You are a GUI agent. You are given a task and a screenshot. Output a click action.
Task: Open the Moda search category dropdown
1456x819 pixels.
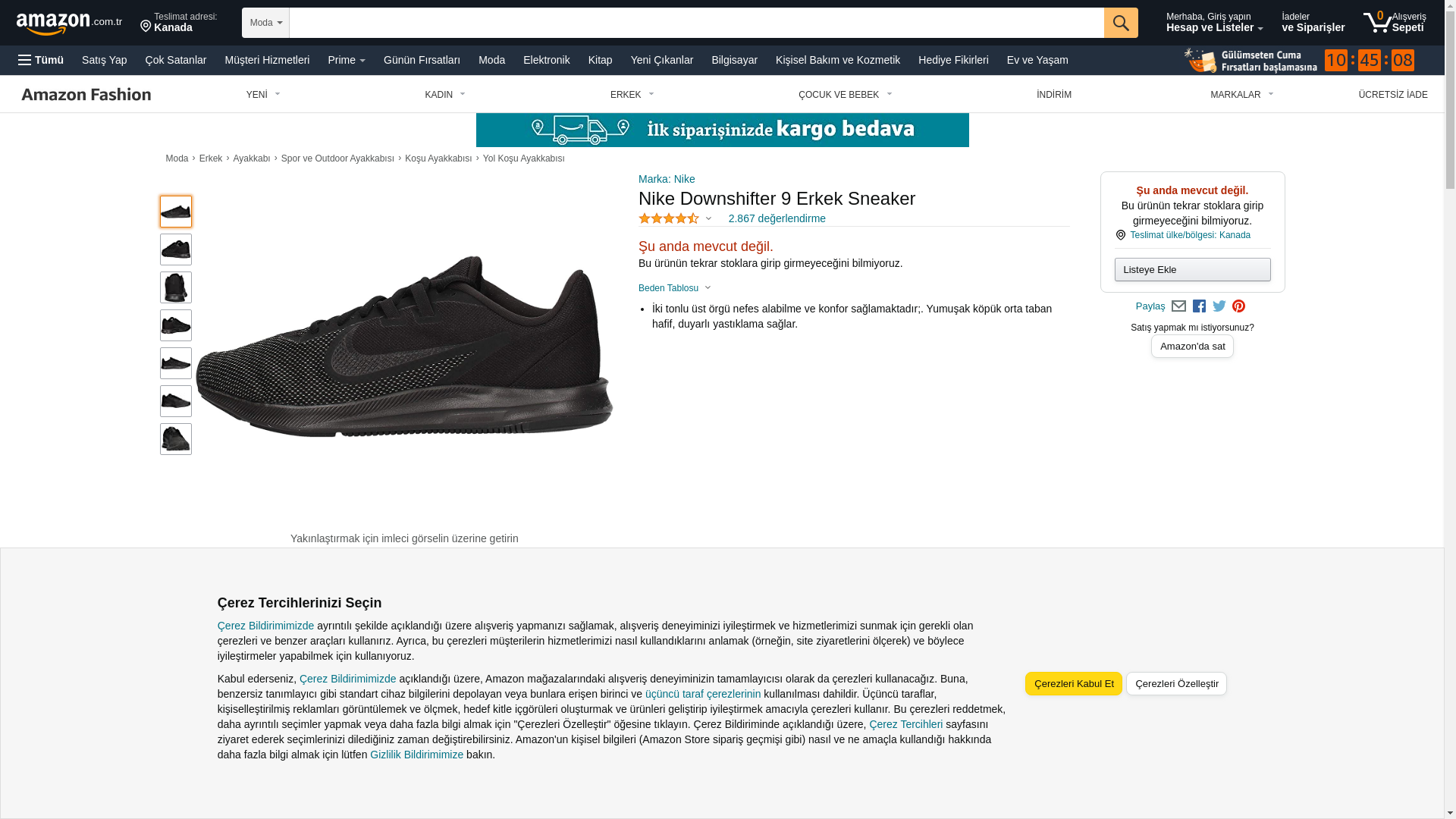(265, 23)
